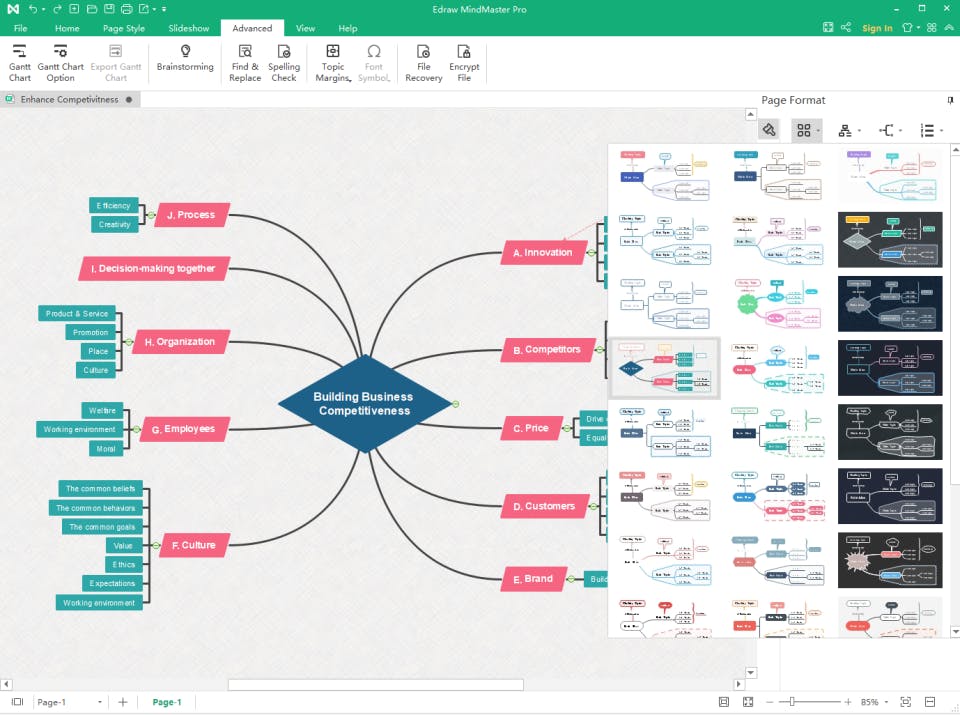Screen dimensions: 960x715
Task: Collapse the F. Culture subtopics toggle
Action: point(156,545)
